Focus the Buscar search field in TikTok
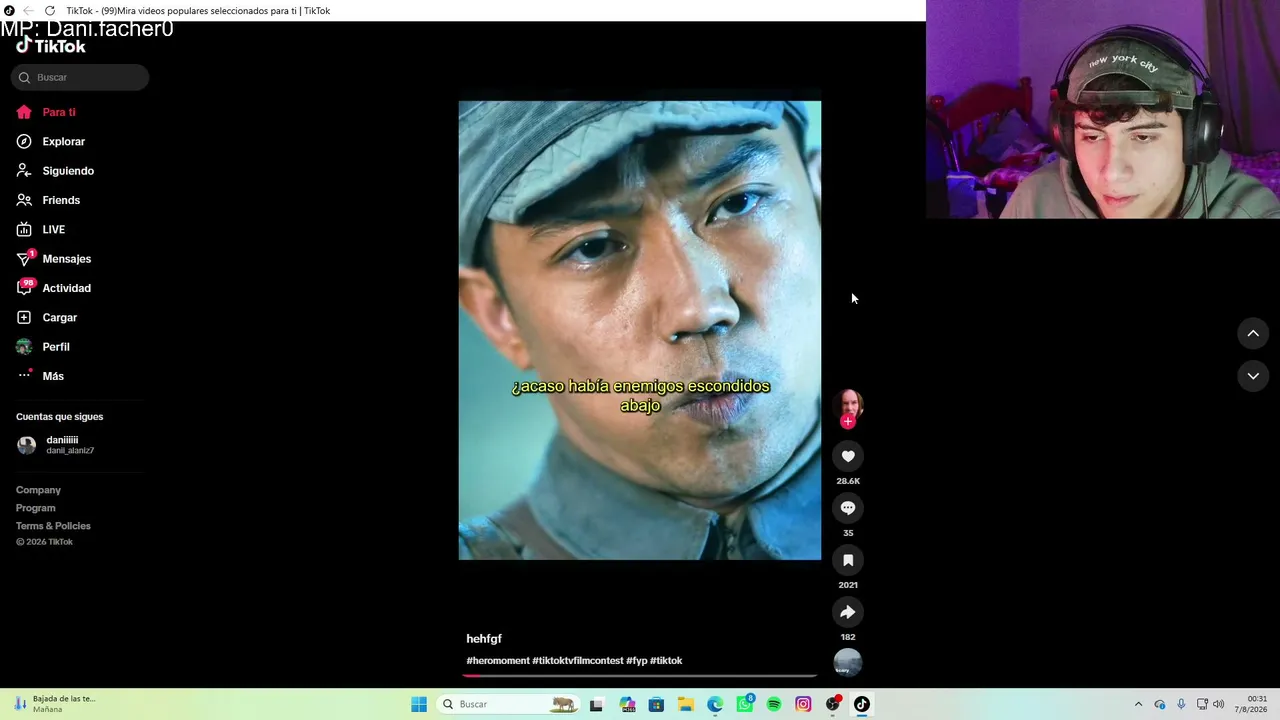 pyautogui.click(x=80, y=77)
